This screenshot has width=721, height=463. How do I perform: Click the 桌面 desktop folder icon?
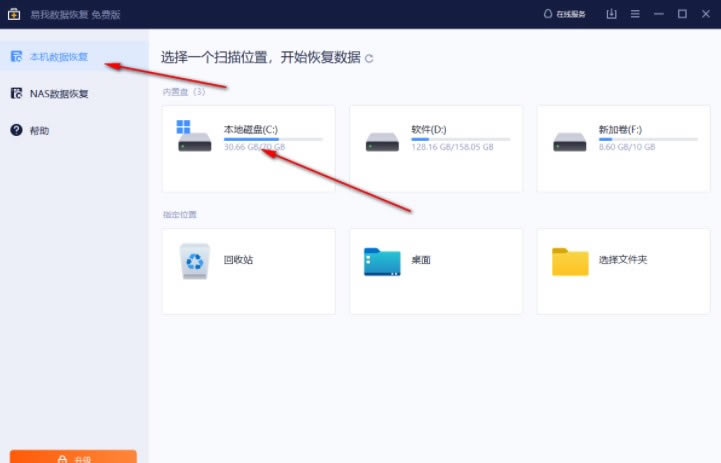click(x=382, y=261)
